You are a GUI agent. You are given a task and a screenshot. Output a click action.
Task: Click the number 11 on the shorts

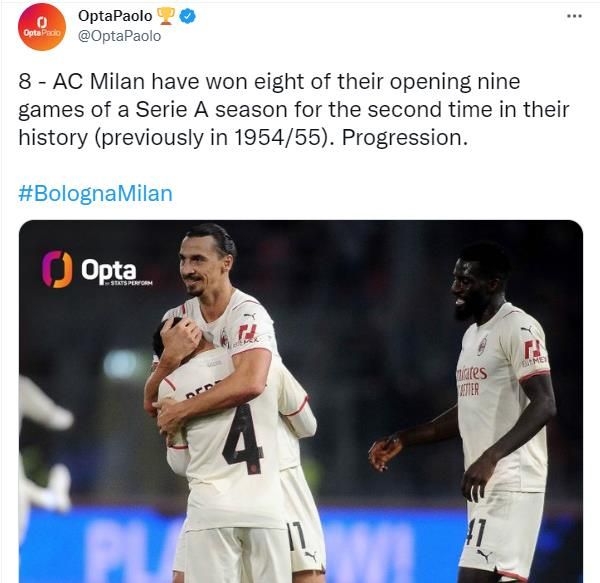pyautogui.click(x=297, y=535)
